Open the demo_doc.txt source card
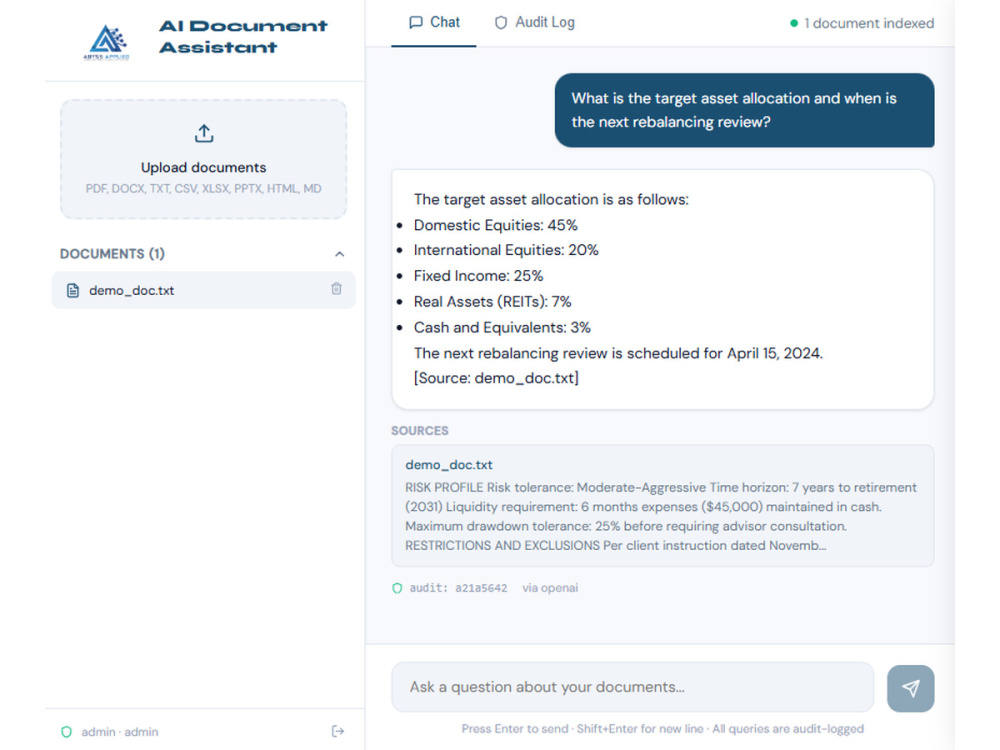 click(x=663, y=506)
